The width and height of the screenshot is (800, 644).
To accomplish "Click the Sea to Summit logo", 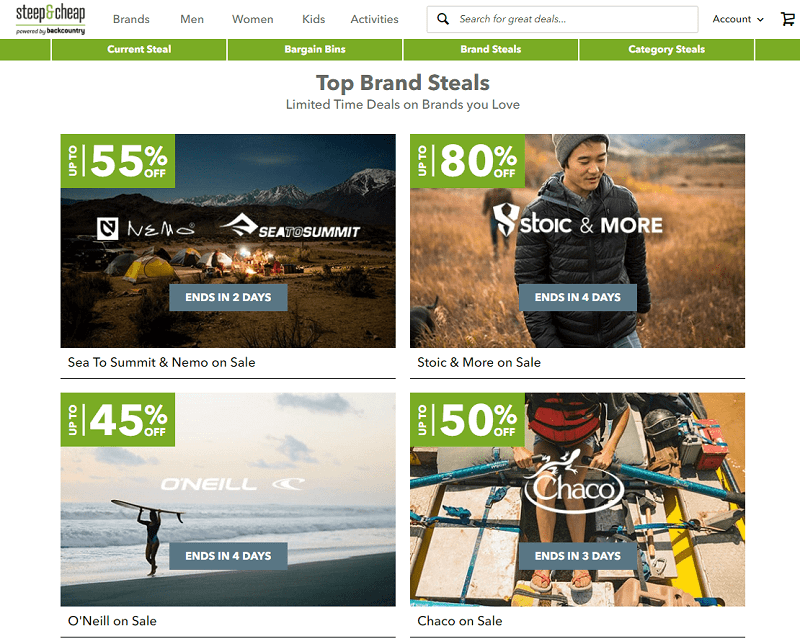I will point(290,226).
